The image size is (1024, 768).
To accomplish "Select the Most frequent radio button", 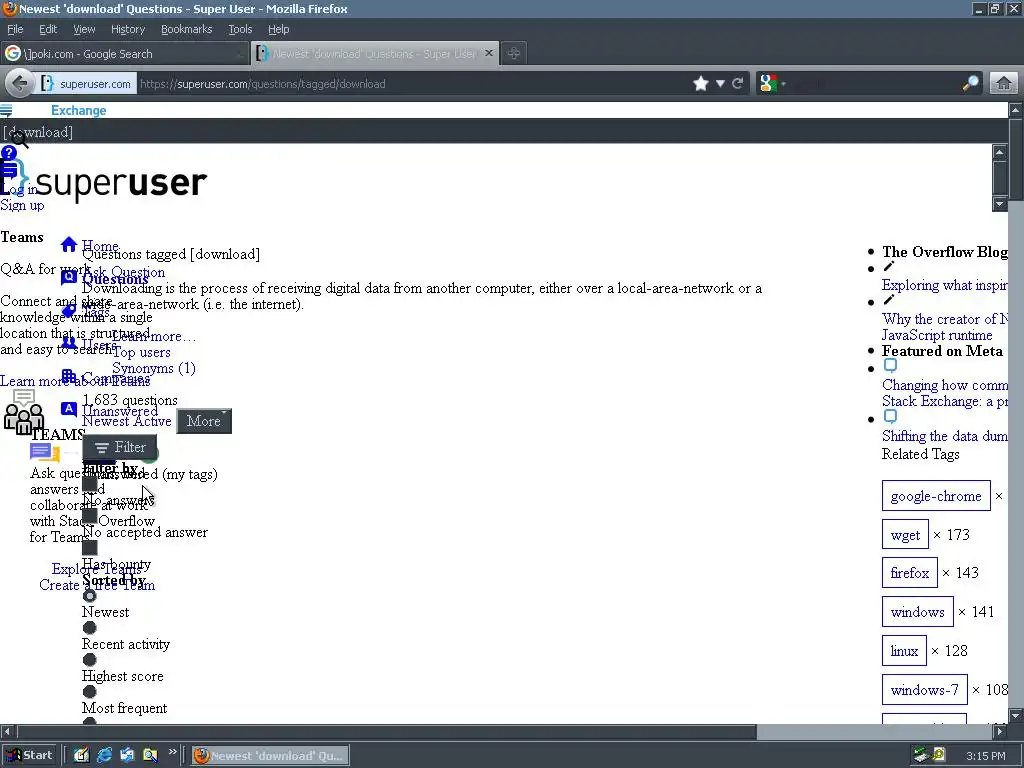I will pyautogui.click(x=89, y=692).
